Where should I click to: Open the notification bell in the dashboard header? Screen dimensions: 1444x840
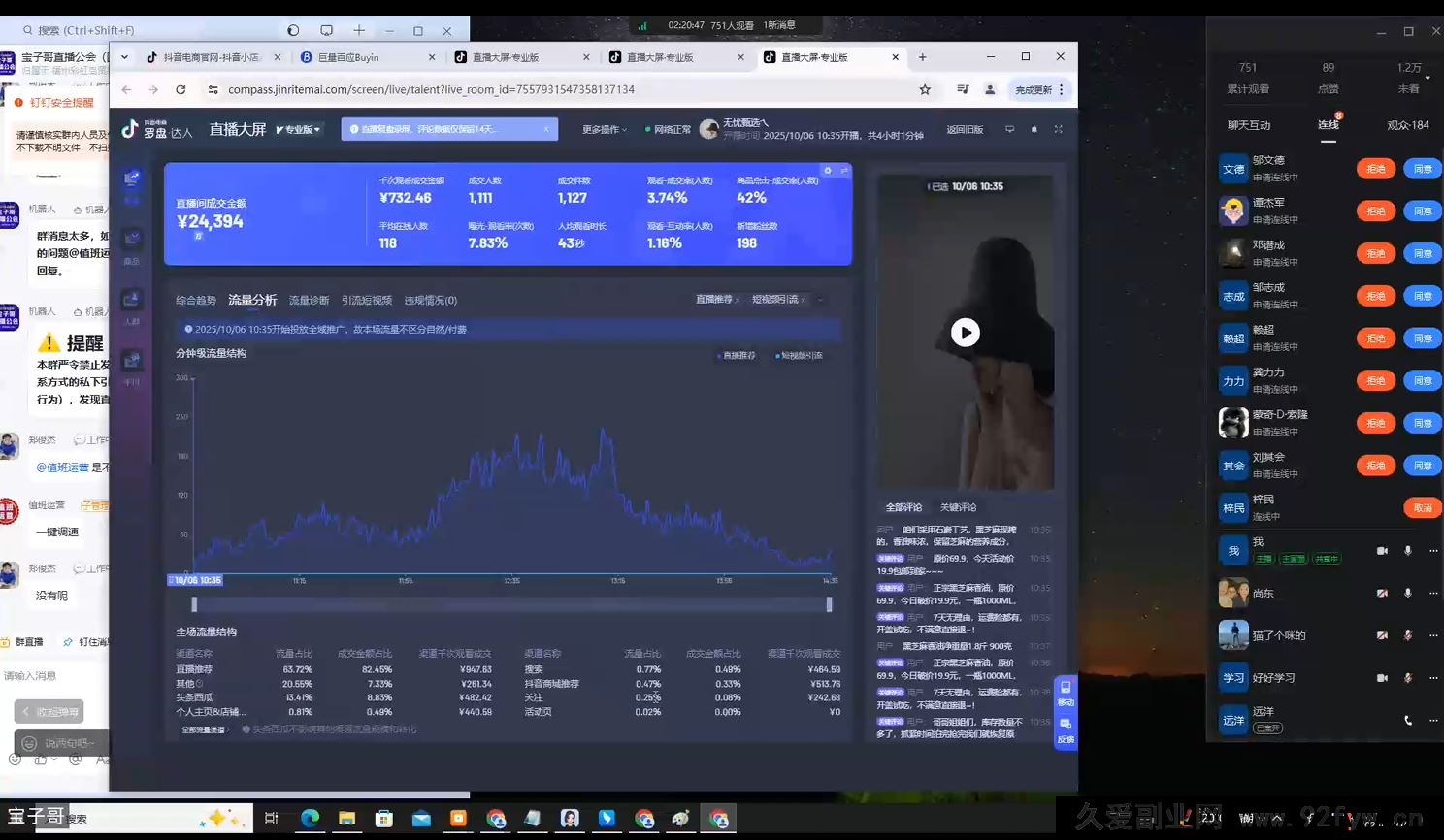point(1034,129)
